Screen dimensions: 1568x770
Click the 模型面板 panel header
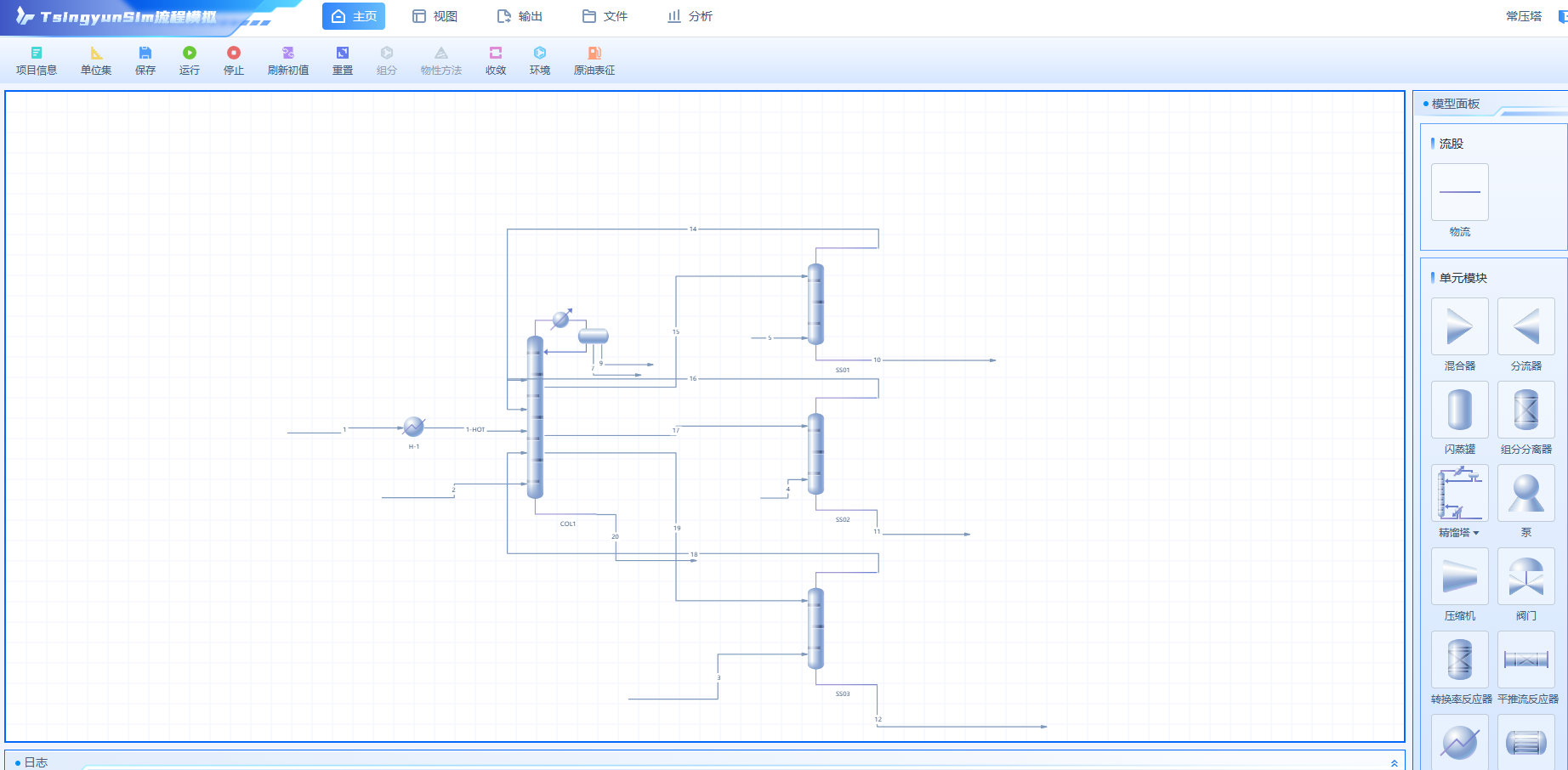(1455, 104)
